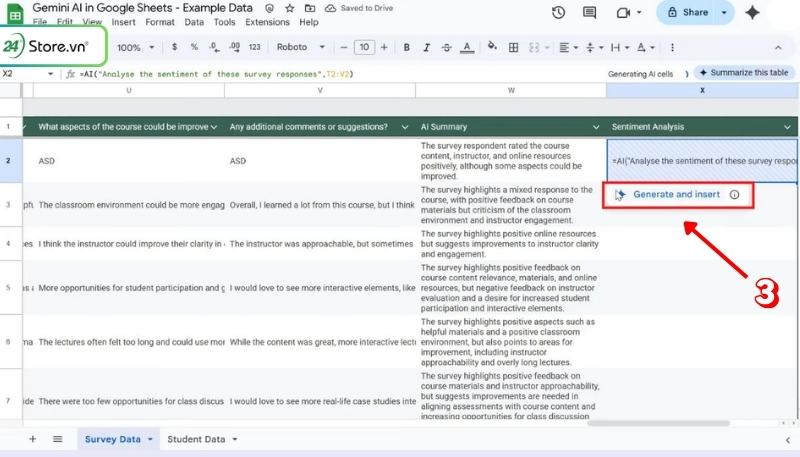Click the Share button
Image resolution: width=800 pixels, height=457 pixels.
(688, 12)
